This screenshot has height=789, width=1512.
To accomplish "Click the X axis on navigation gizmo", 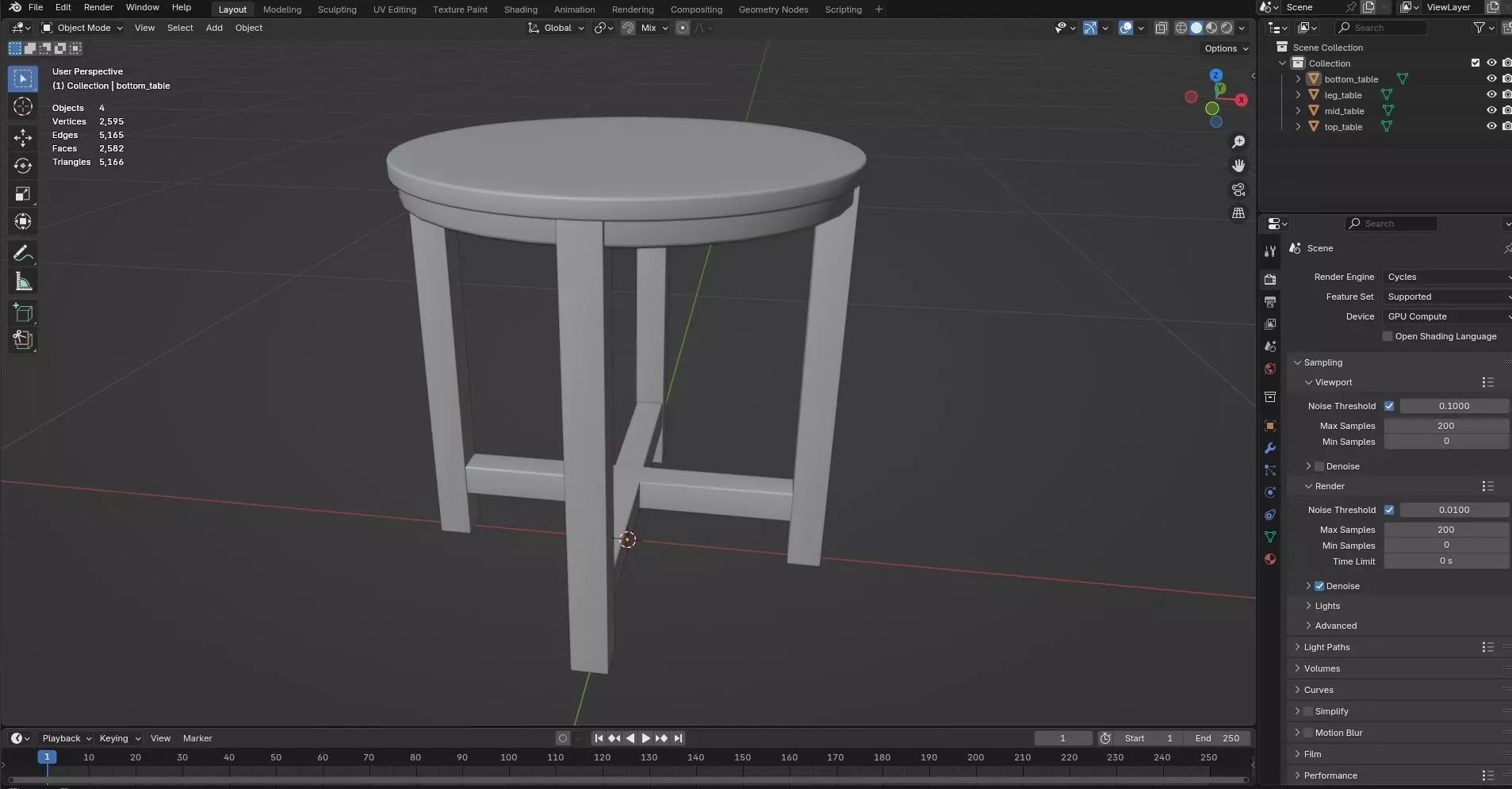I will click(x=1241, y=100).
